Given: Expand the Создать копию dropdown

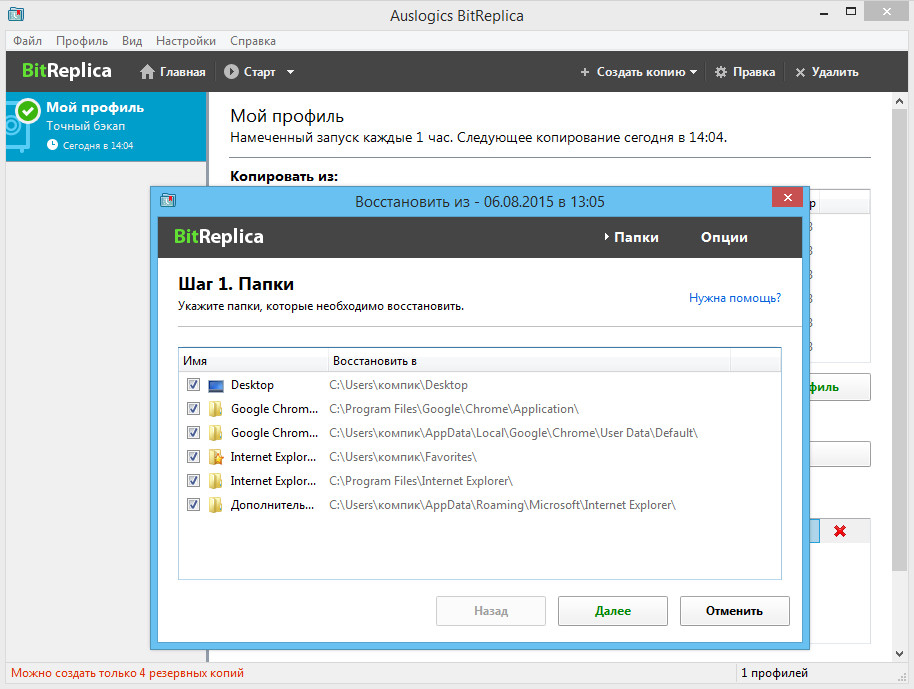Looking at the screenshot, I should [x=693, y=72].
